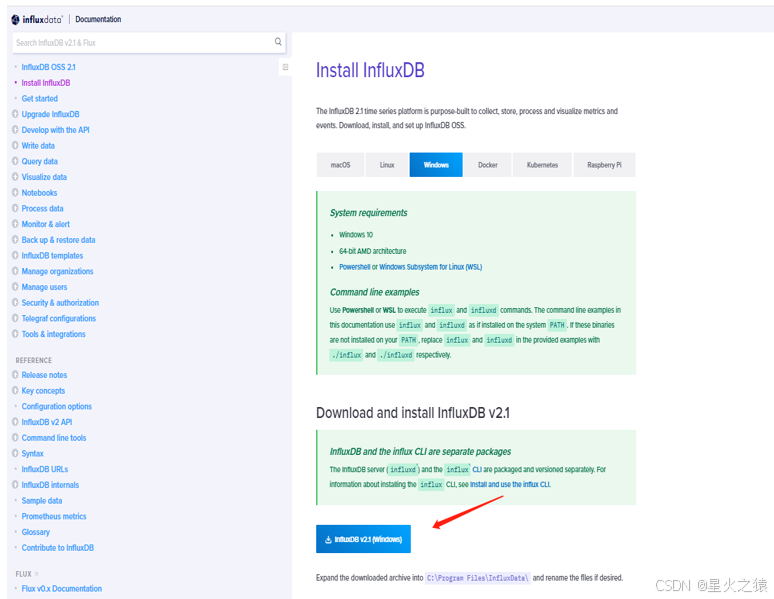This screenshot has height=599, width=774.
Task: Collapse sidebar using the toggle icon
Action: [285, 67]
